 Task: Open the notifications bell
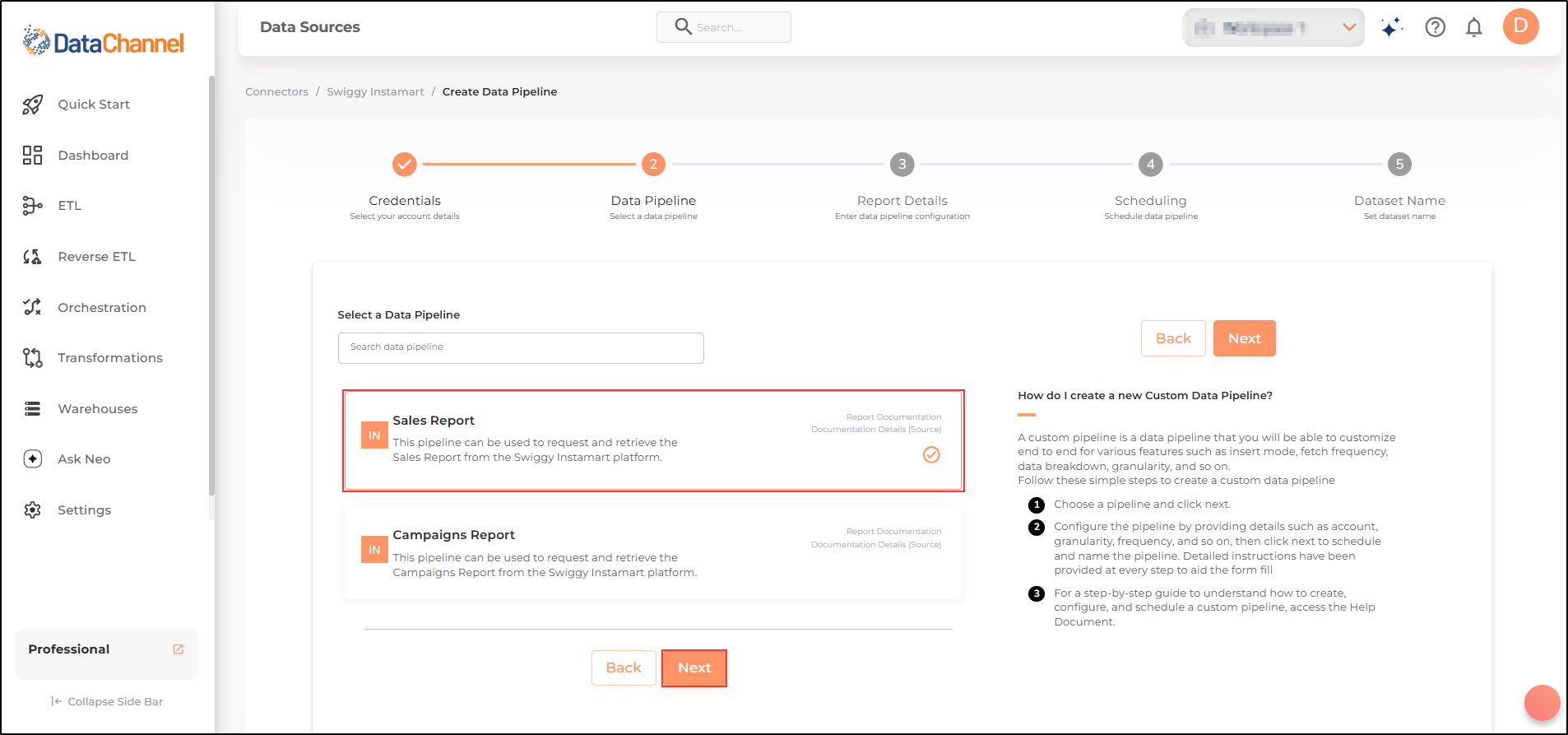pos(1474,27)
